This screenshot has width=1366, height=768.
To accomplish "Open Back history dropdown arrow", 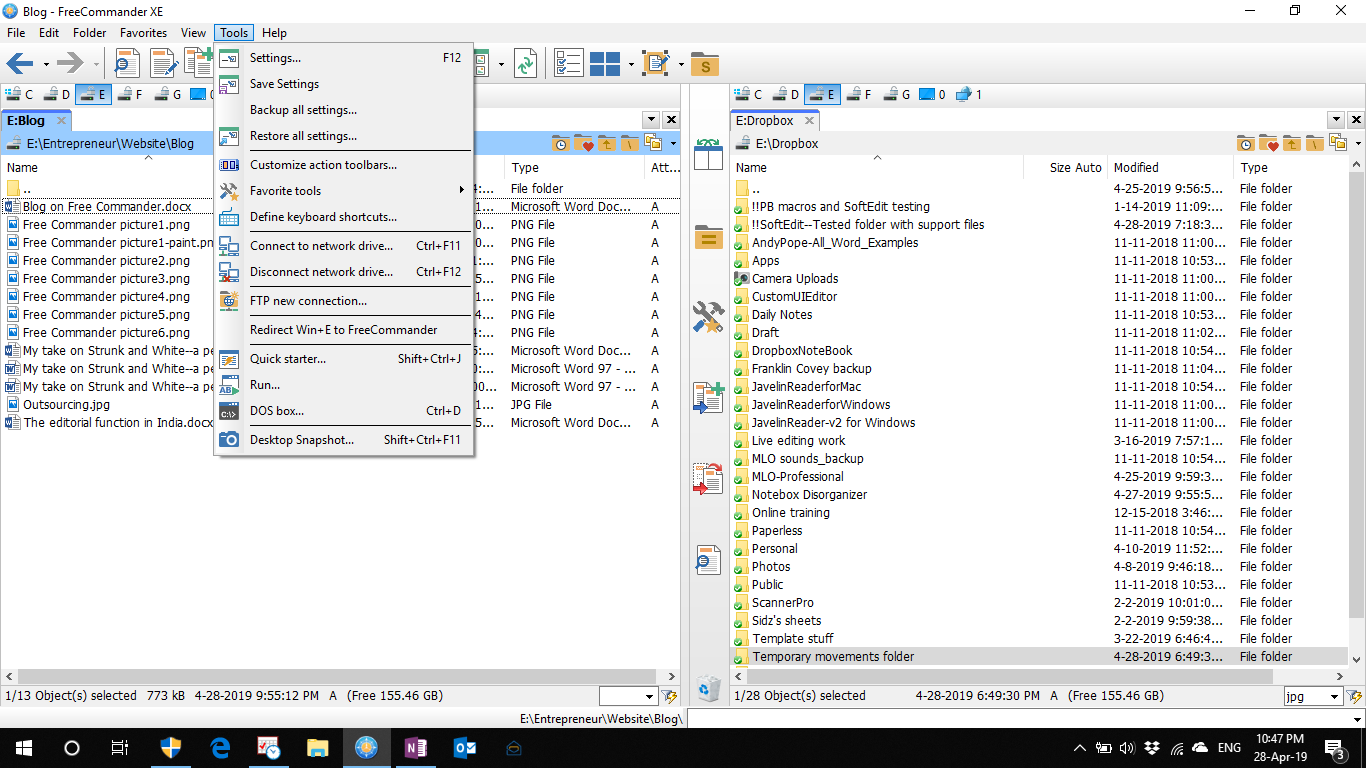I will (x=46, y=65).
